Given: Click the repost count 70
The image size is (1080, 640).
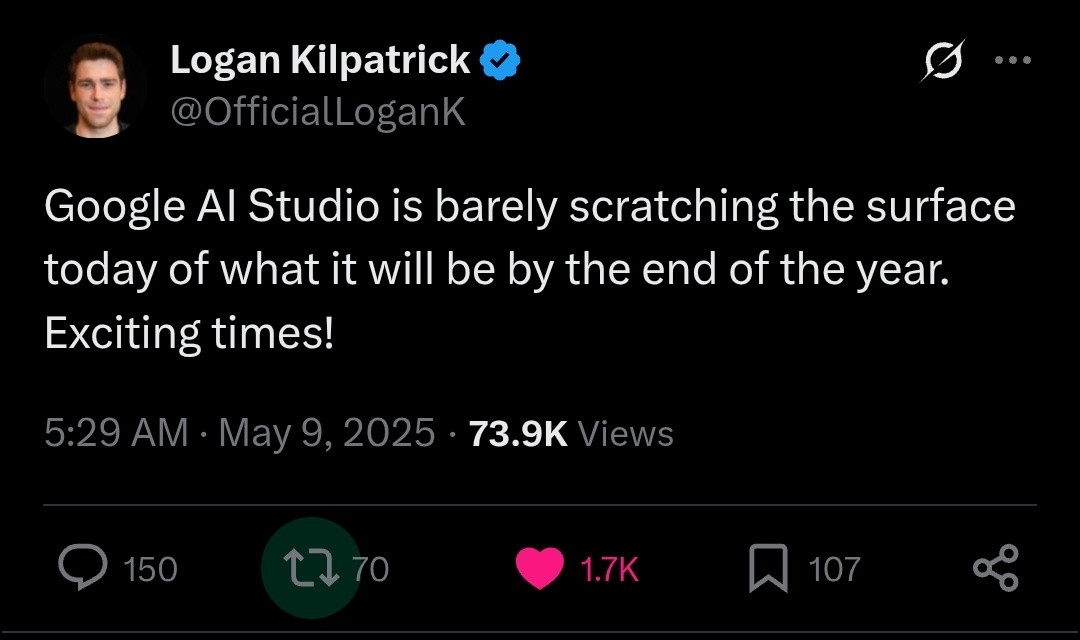Looking at the screenshot, I should pos(371,569).
